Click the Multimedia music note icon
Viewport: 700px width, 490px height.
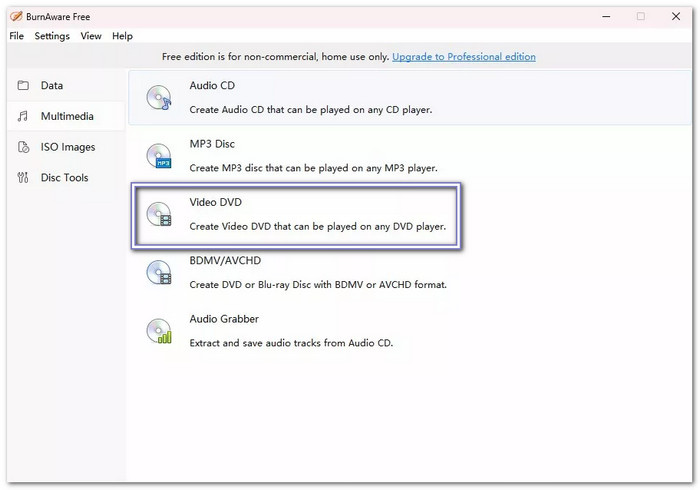pos(23,116)
